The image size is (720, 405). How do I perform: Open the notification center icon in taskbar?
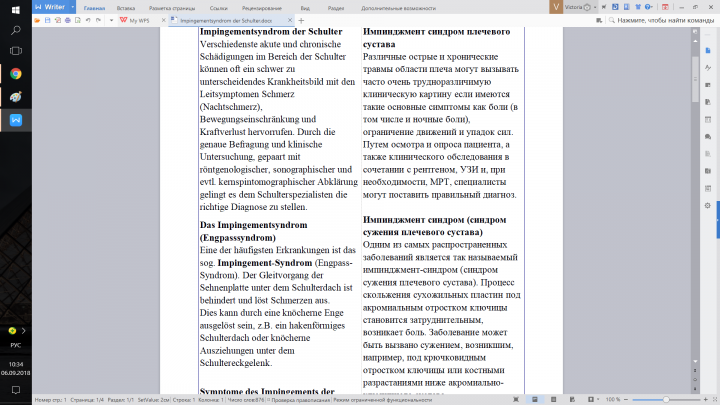tap(16, 390)
